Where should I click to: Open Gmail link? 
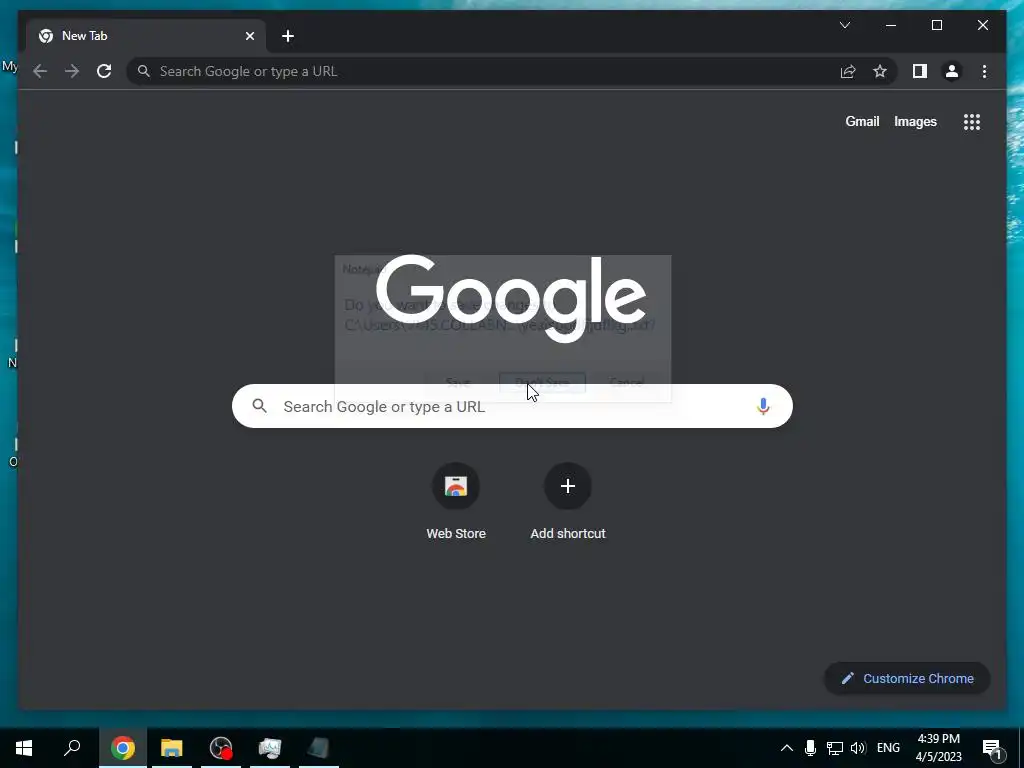click(x=862, y=121)
